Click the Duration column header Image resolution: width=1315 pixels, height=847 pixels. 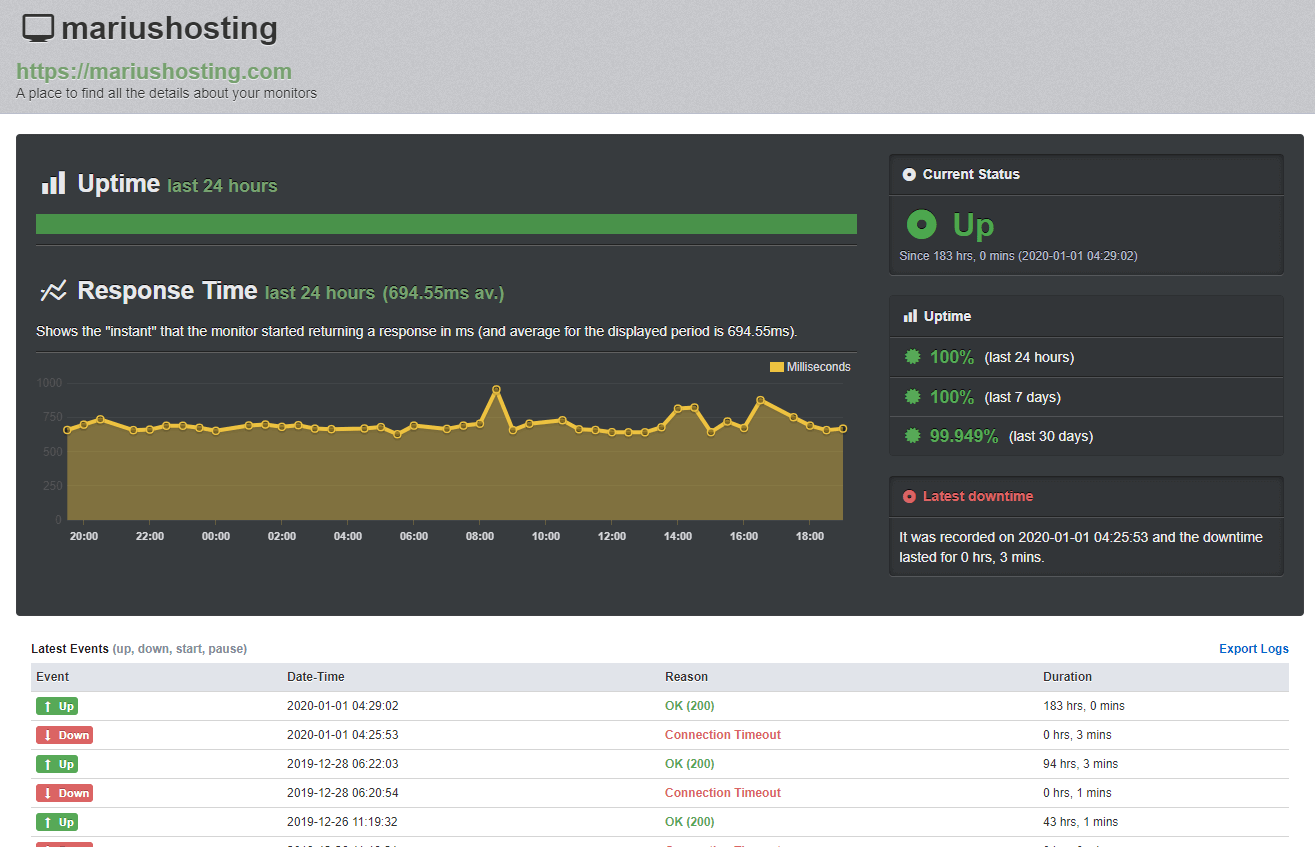pos(1068,677)
